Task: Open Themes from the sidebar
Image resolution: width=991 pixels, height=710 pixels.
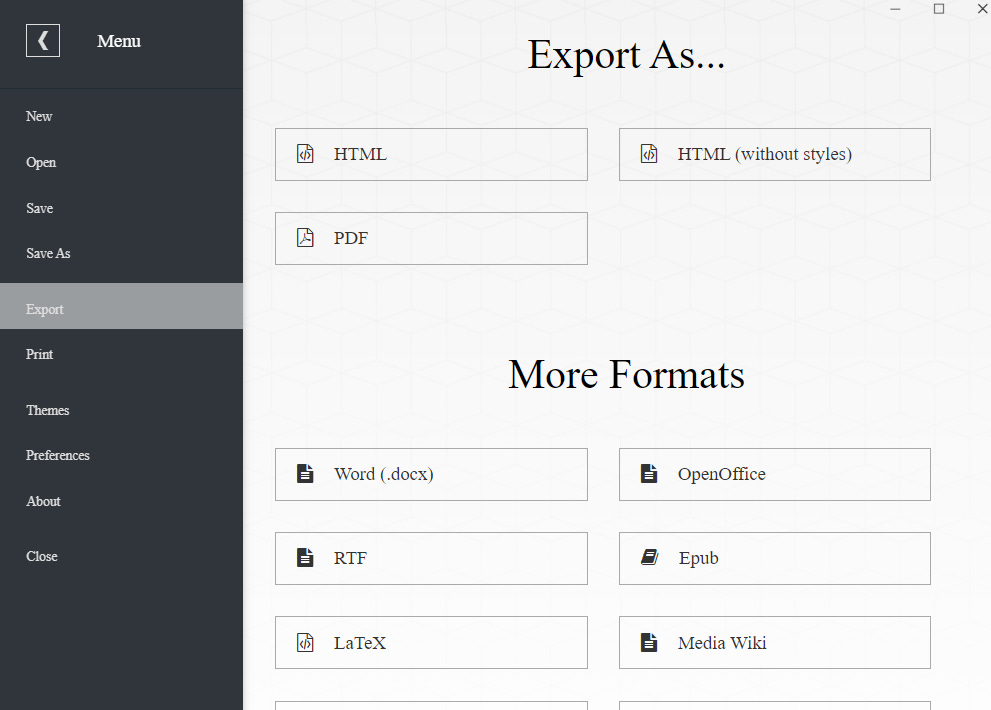Action: click(121, 410)
